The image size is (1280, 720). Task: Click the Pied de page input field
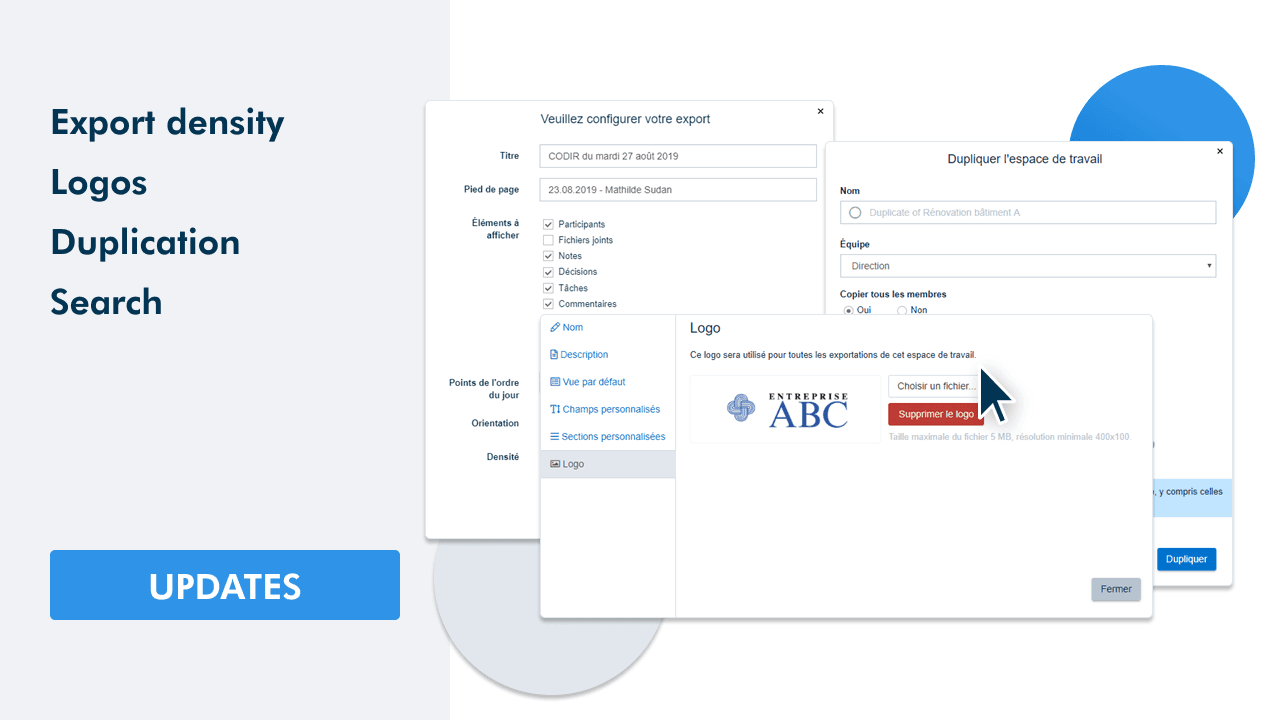tap(678, 189)
